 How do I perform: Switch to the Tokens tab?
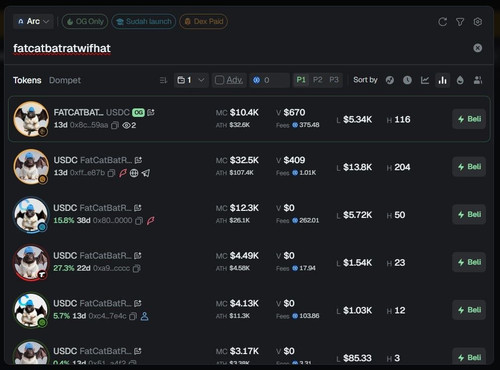(x=27, y=80)
